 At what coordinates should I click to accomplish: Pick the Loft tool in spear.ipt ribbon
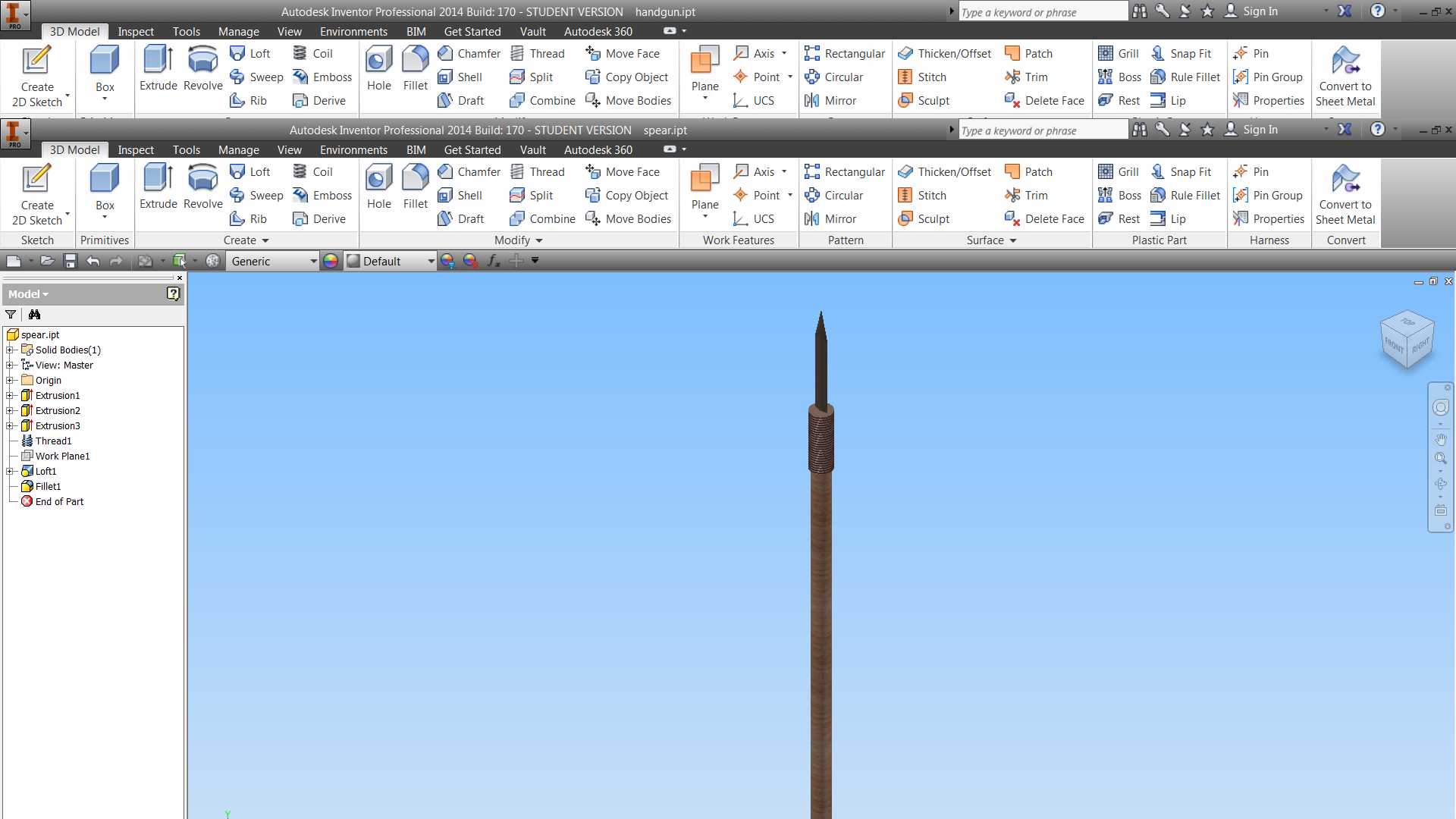pos(250,172)
